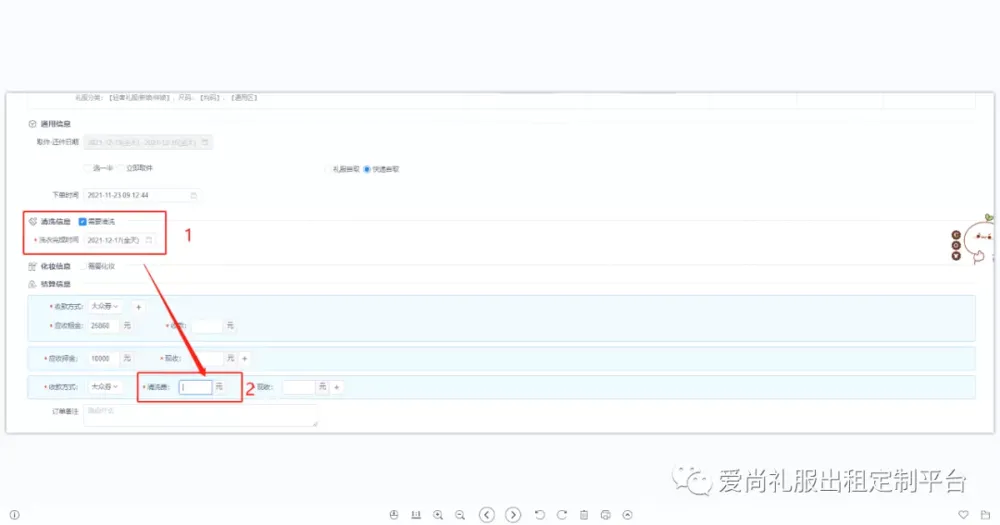The height and width of the screenshot is (525, 1000).
Task: Tick the 立即取件 checkbox
Action: point(120,168)
